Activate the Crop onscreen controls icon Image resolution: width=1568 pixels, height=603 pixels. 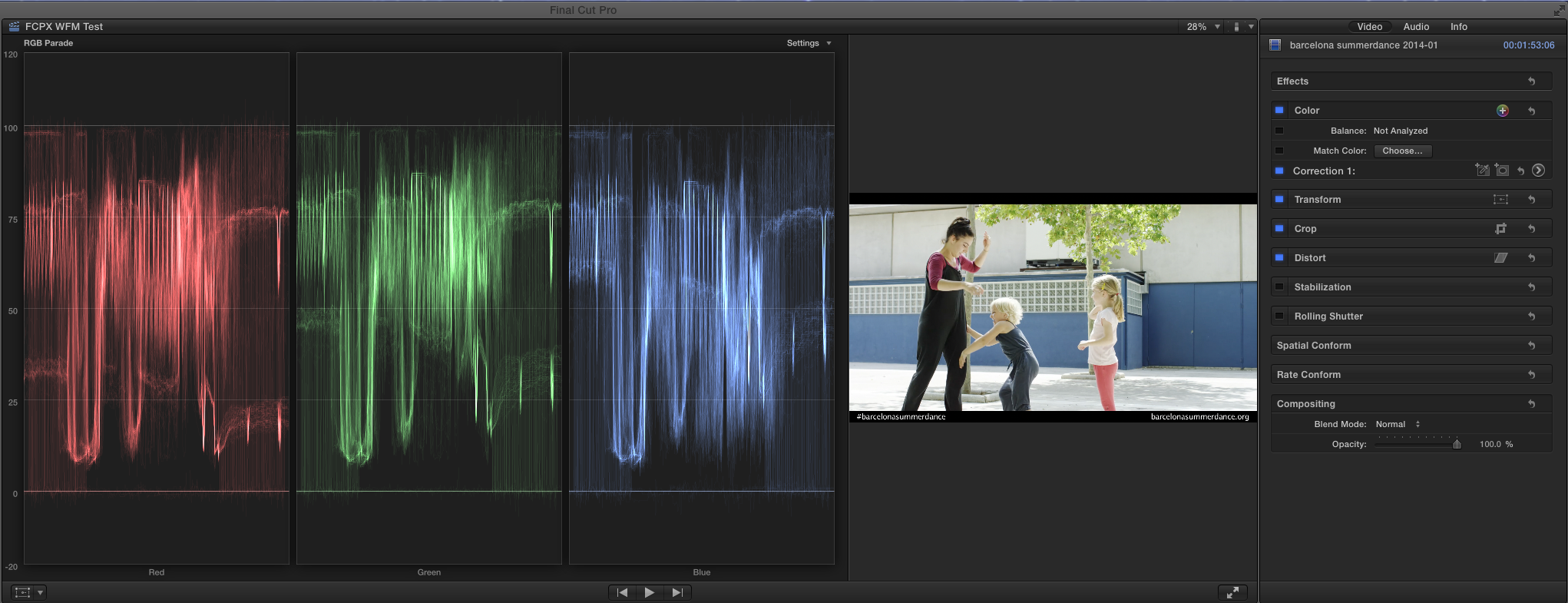(1500, 229)
